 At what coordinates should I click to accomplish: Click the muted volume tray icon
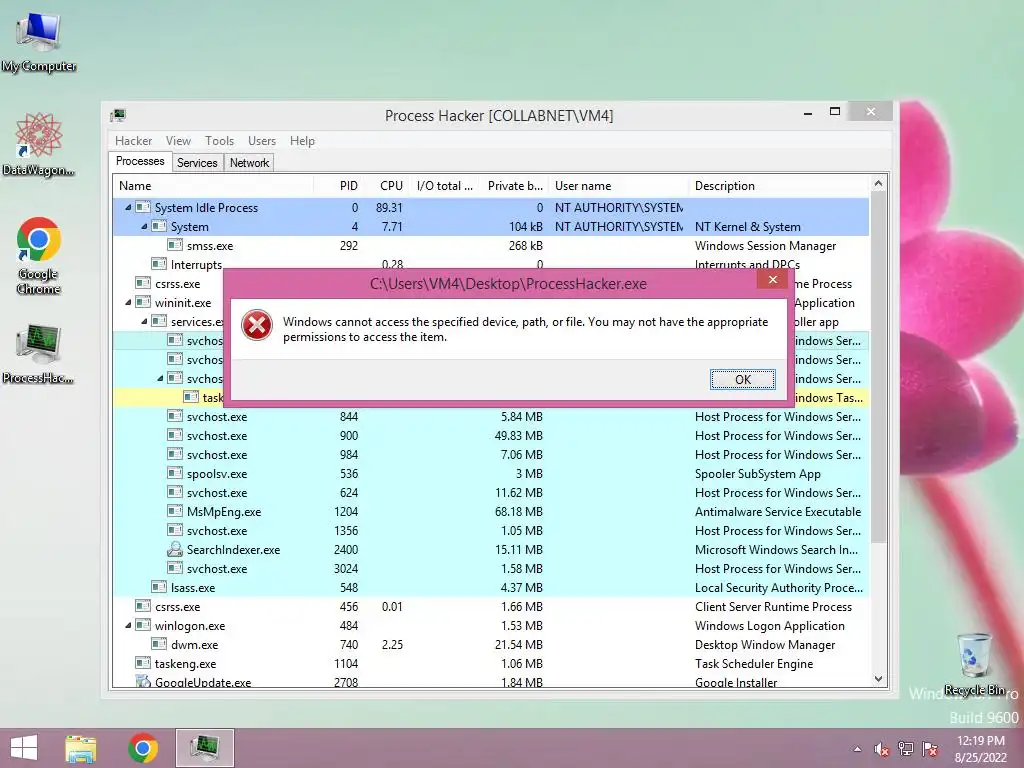pyautogui.click(x=881, y=749)
